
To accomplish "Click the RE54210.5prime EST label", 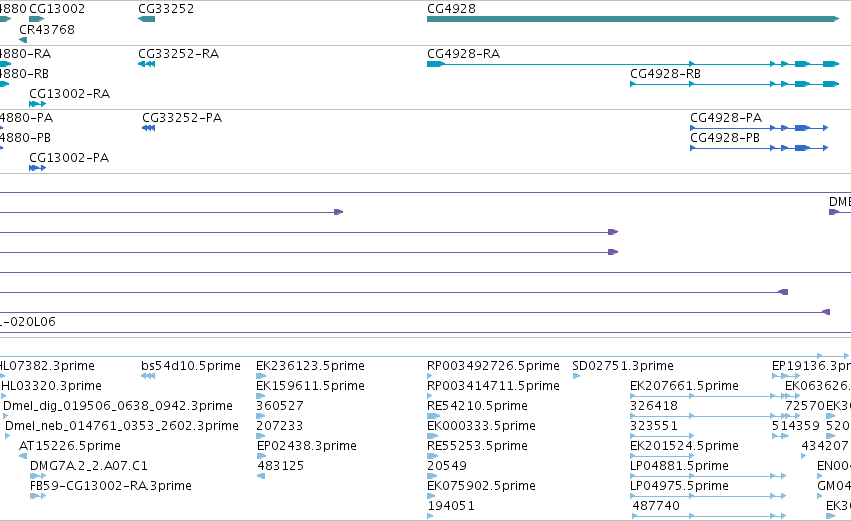I will pos(477,406).
